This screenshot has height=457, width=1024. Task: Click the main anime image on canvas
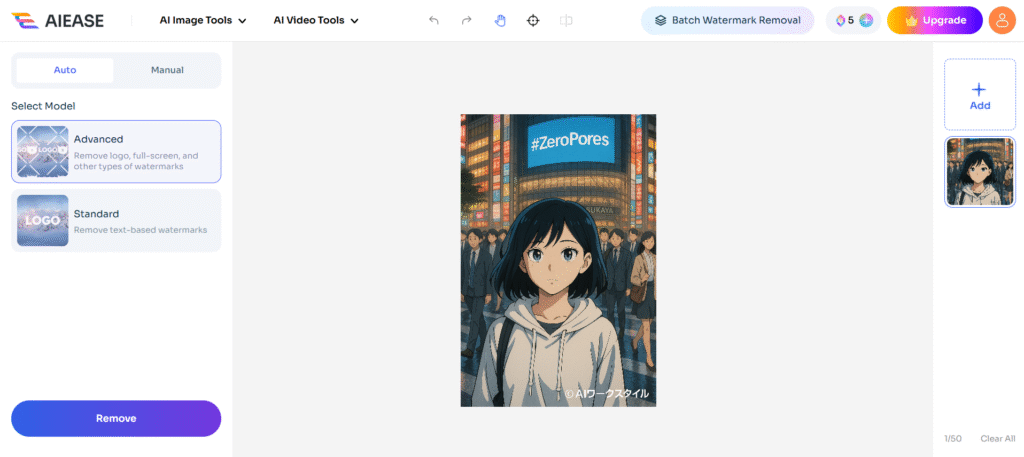558,260
